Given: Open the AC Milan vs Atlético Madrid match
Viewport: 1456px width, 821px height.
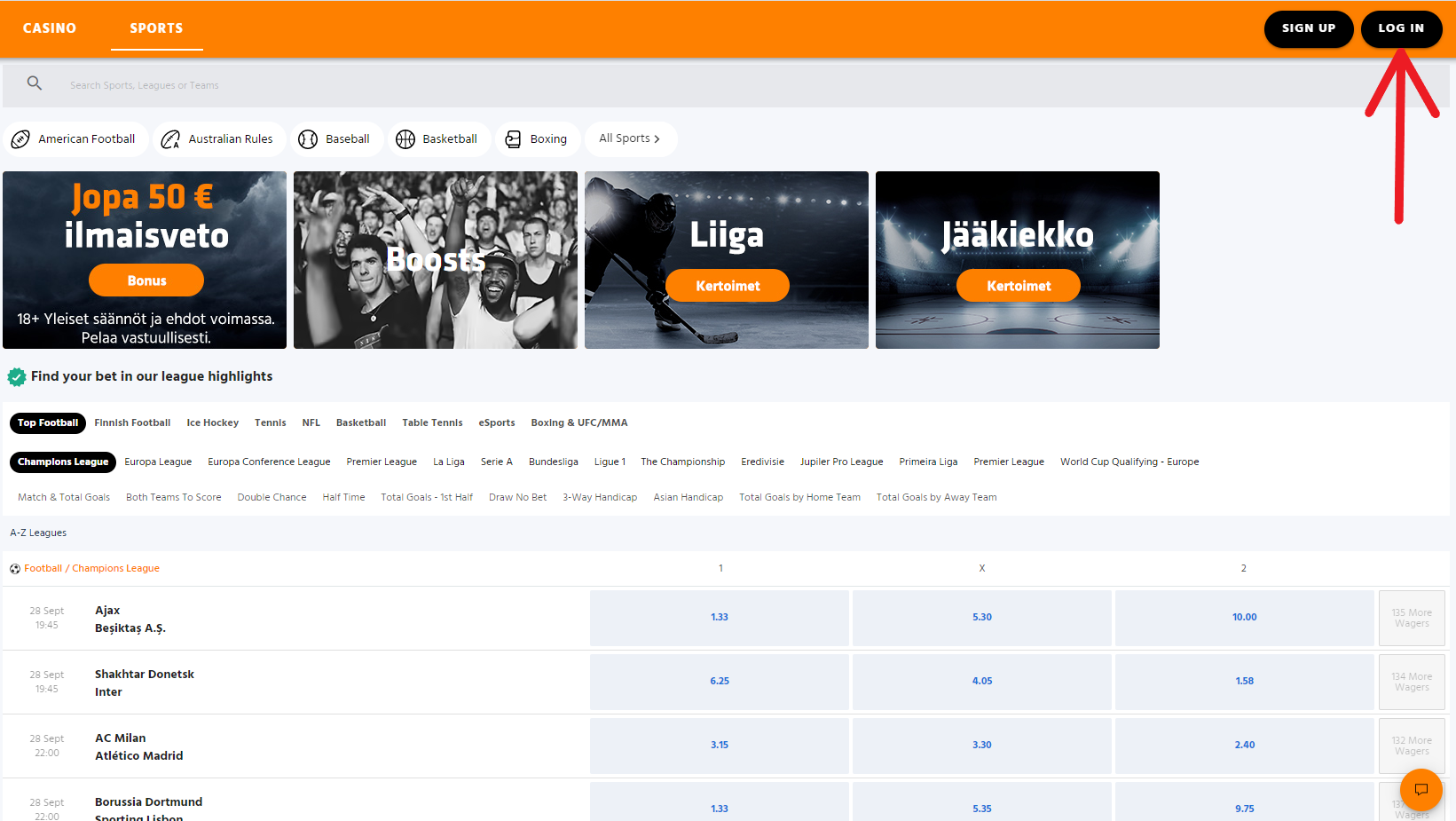Looking at the screenshot, I should [139, 746].
